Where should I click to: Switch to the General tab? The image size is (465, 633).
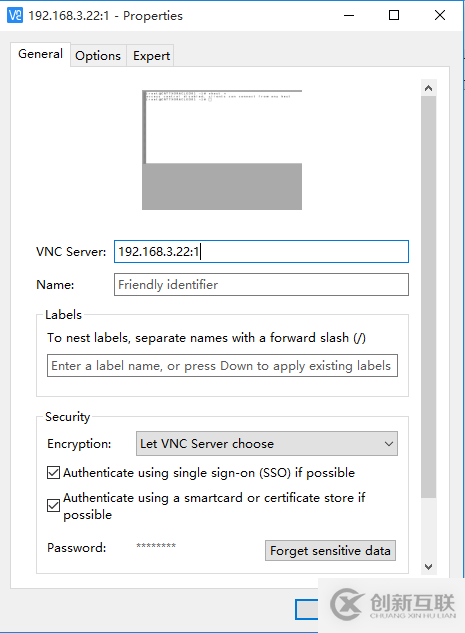tap(40, 54)
